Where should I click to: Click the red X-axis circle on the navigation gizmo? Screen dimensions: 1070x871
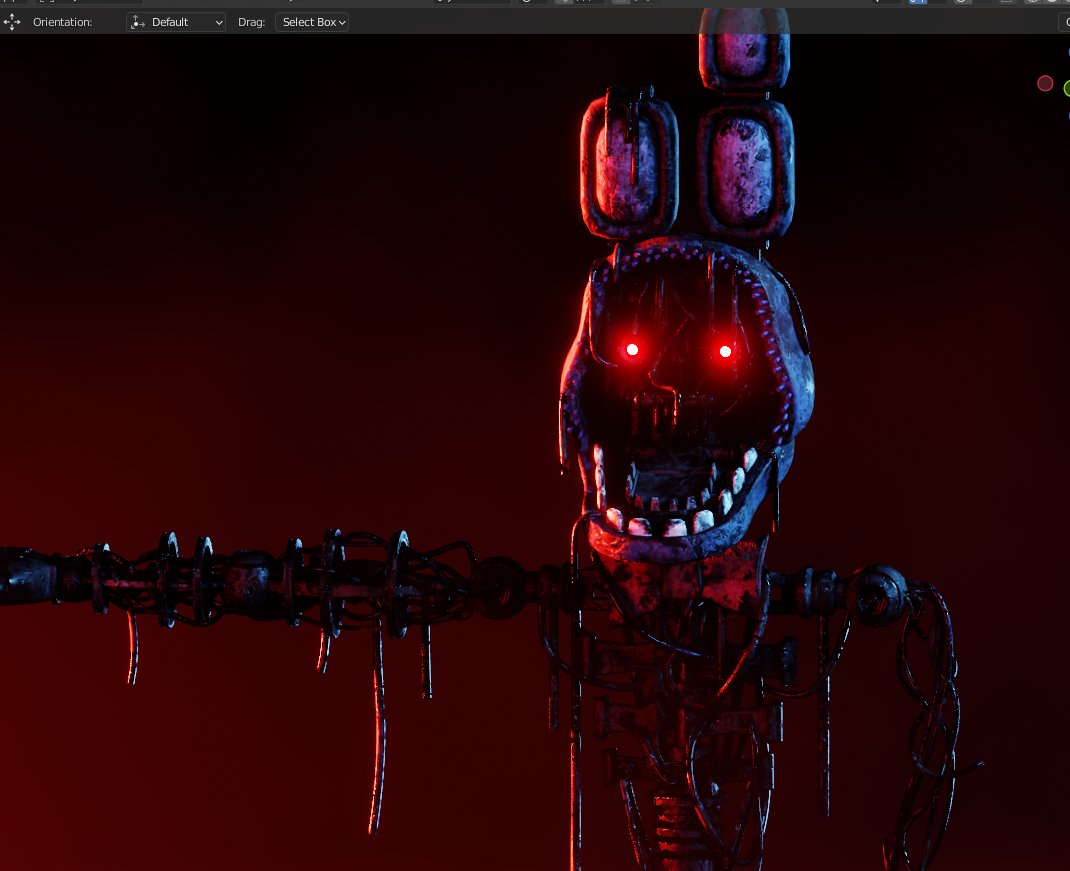click(1045, 83)
